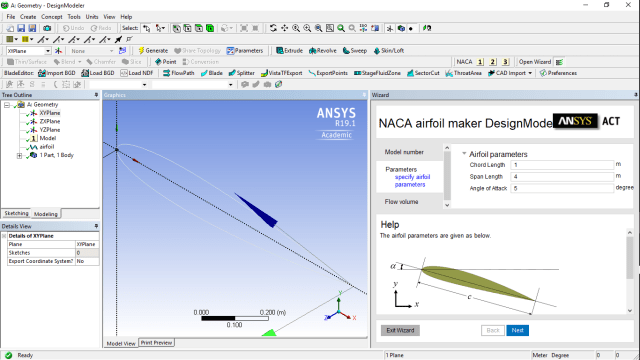Click the Generate lightning icon

tap(141, 51)
